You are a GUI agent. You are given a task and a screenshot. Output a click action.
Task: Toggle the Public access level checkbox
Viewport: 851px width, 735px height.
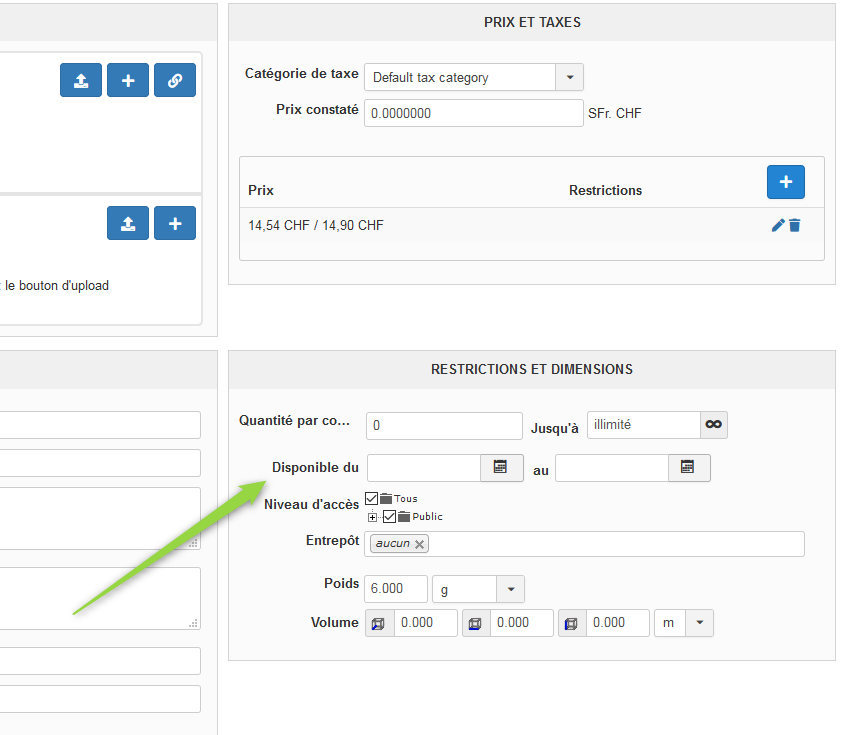point(389,517)
